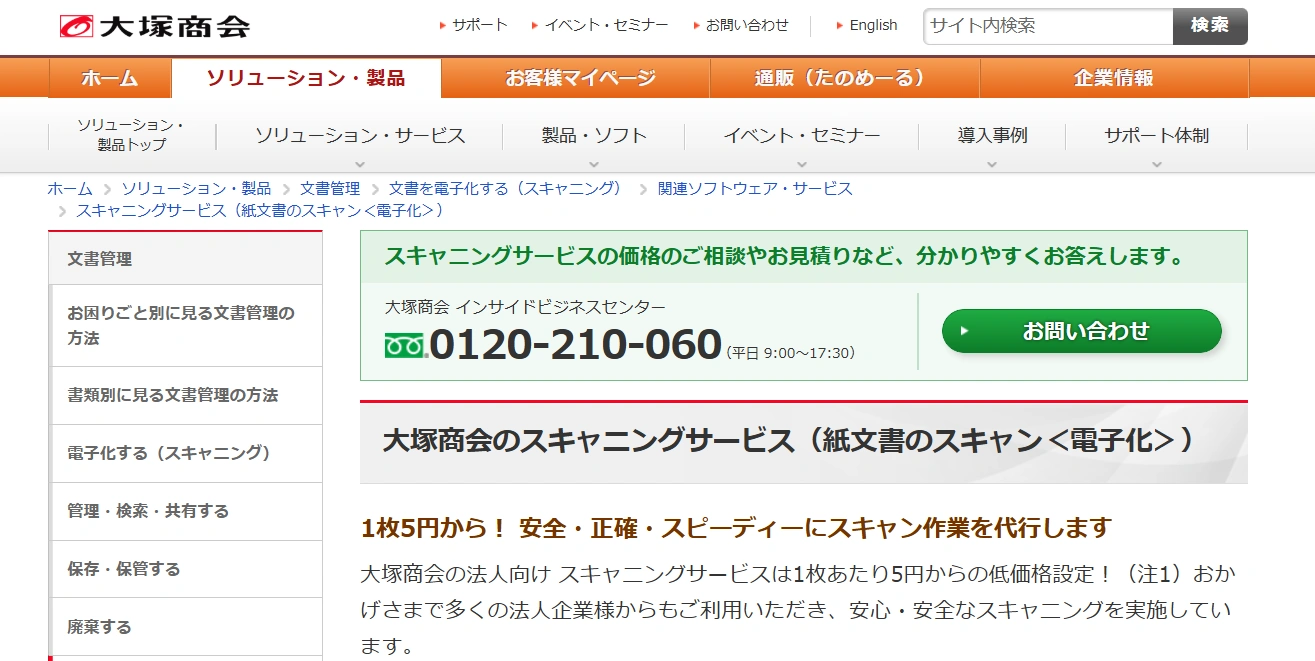
Task: Expand the 製品・ソフト submenu
Action: pyautogui.click(x=594, y=137)
